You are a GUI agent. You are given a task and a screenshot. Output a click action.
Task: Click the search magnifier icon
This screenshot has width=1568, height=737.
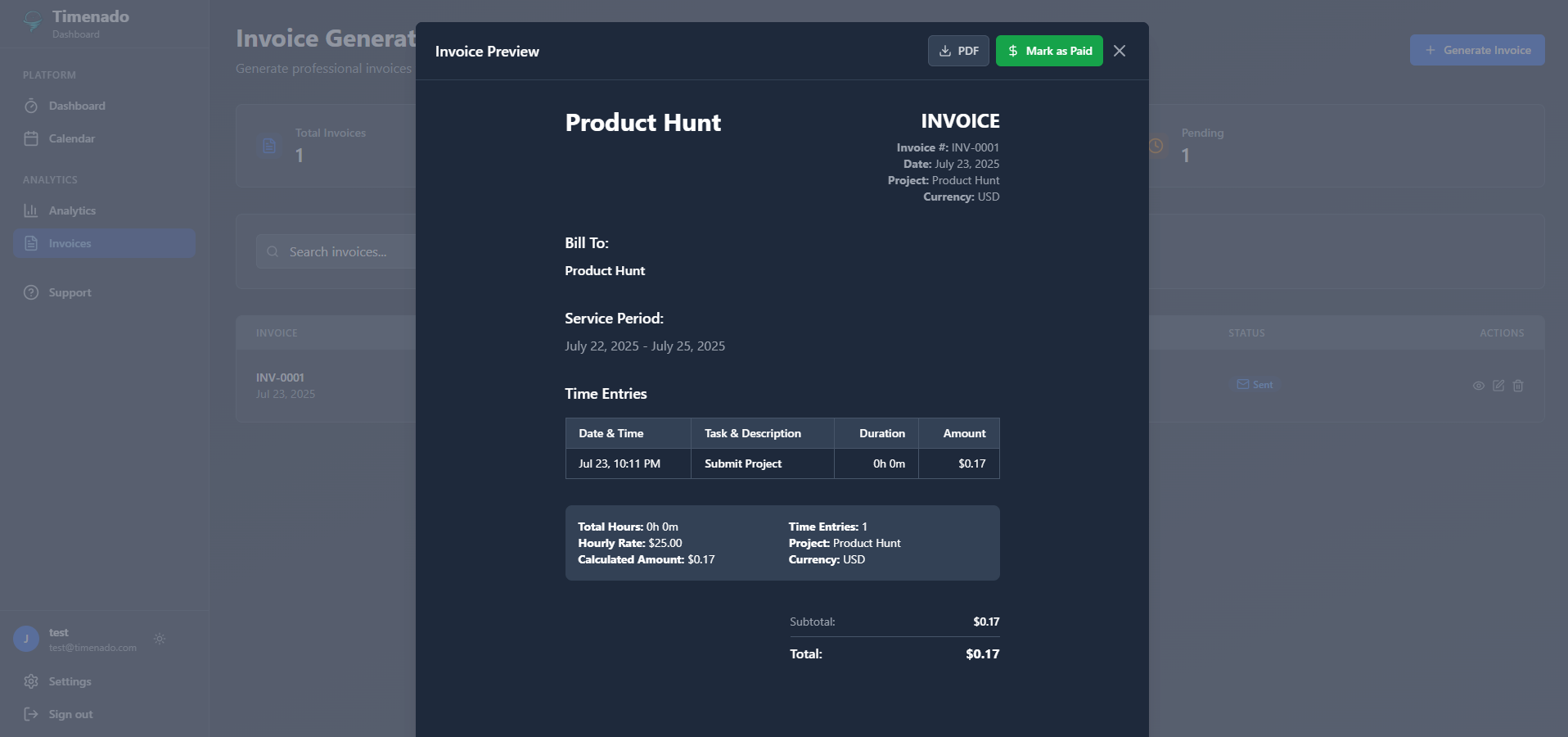point(273,251)
